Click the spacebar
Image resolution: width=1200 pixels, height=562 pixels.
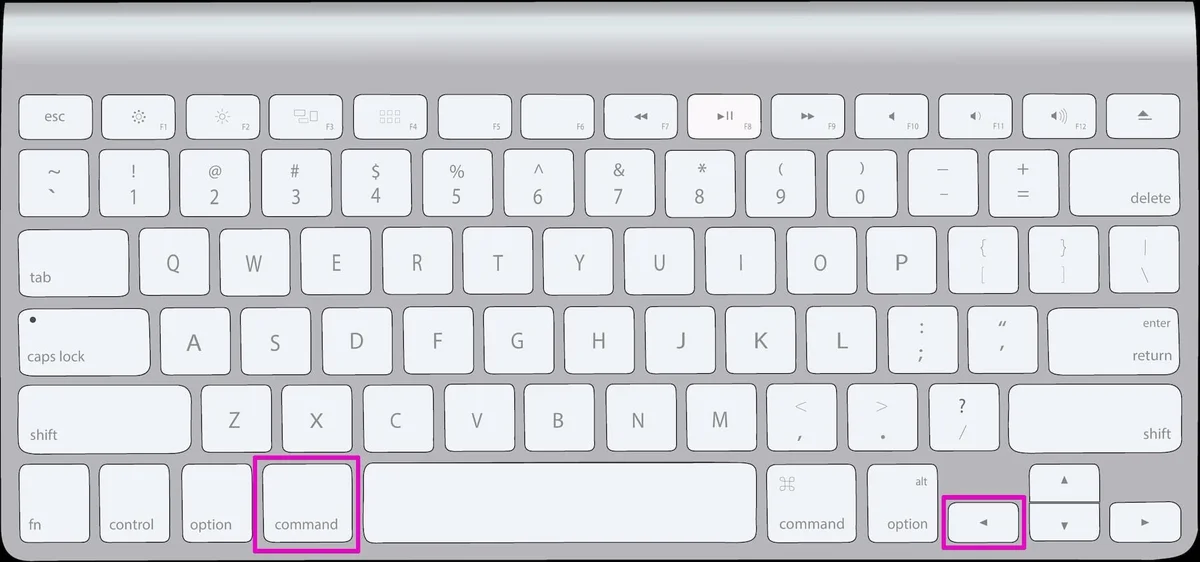tap(560, 503)
